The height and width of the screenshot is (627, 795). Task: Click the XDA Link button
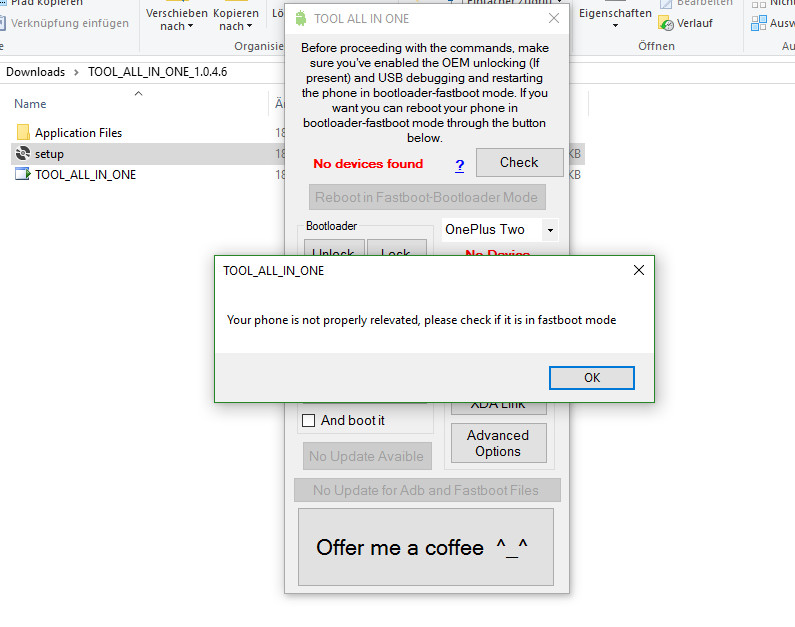click(x=498, y=408)
